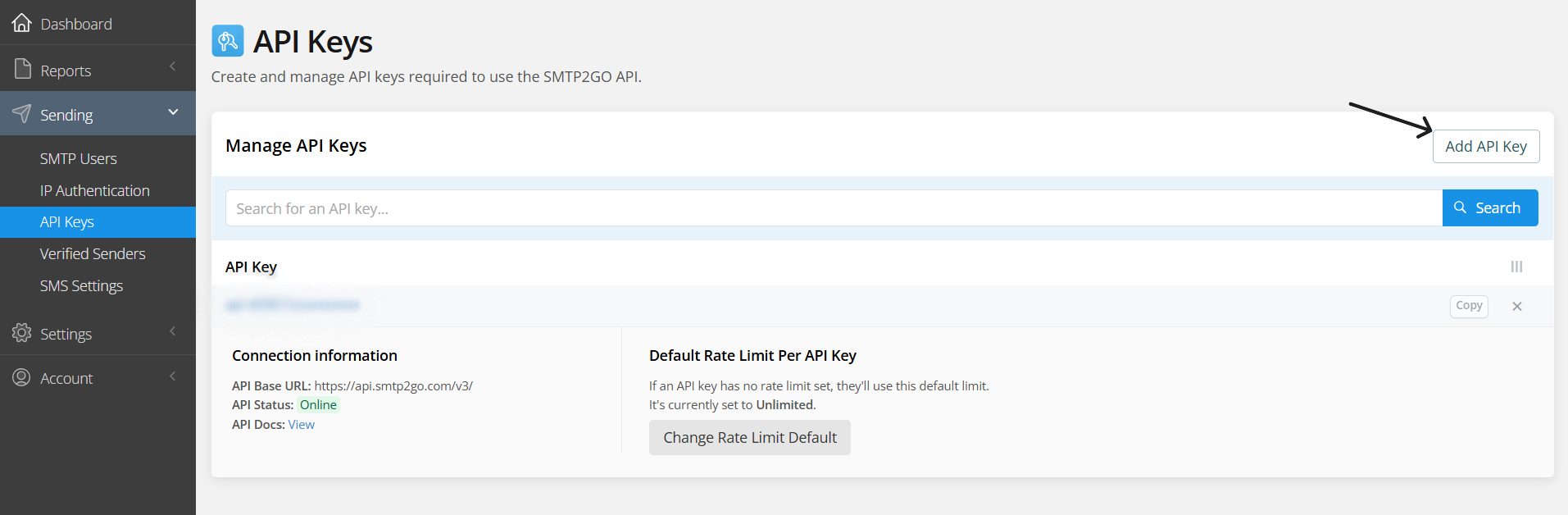Image resolution: width=1568 pixels, height=515 pixels.
Task: Click the Sending paper plane icon
Action: click(x=22, y=114)
